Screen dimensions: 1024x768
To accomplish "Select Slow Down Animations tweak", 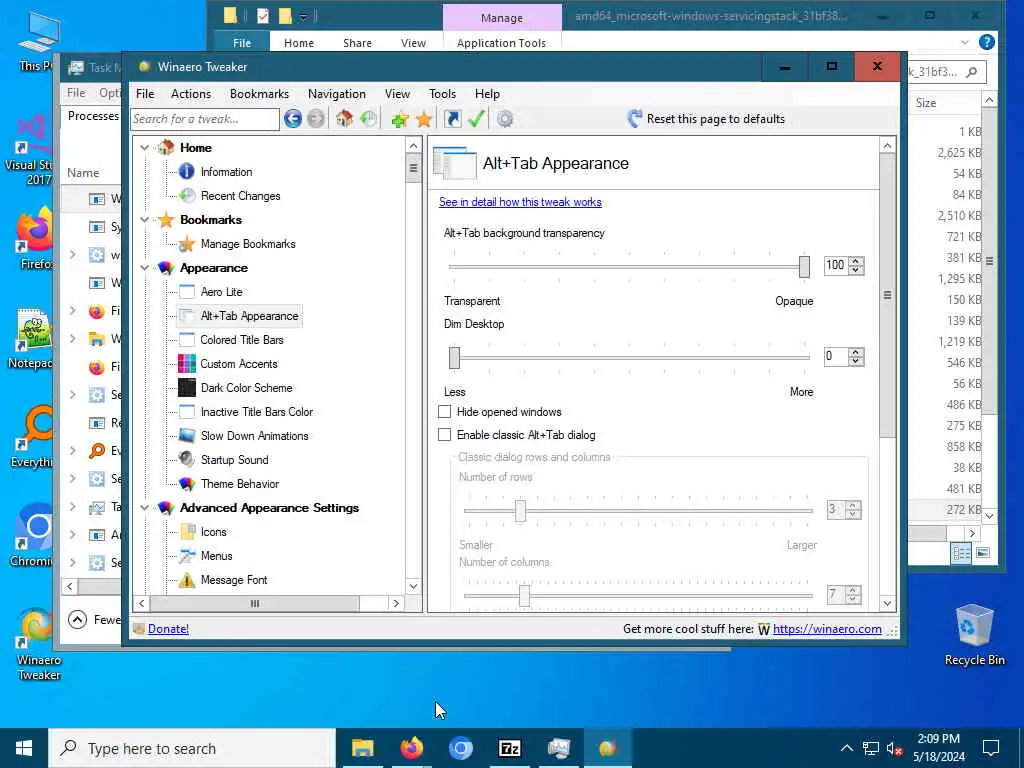I will 254,436.
